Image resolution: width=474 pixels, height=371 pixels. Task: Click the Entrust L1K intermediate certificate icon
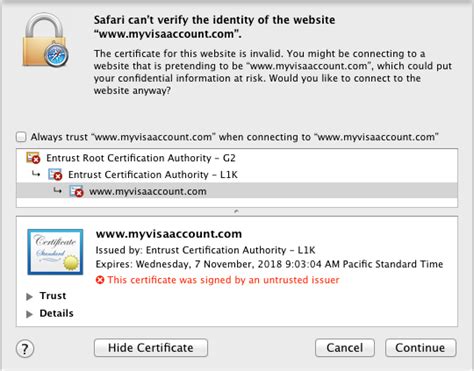(x=55, y=174)
